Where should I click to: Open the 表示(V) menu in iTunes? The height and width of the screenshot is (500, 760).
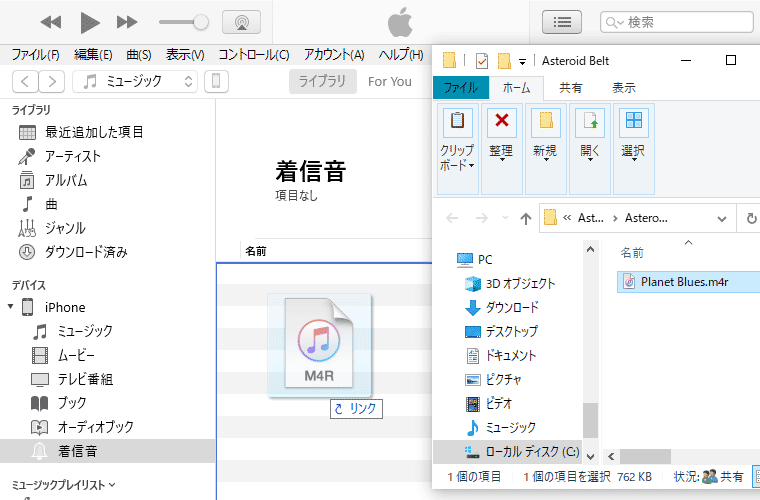(185, 55)
